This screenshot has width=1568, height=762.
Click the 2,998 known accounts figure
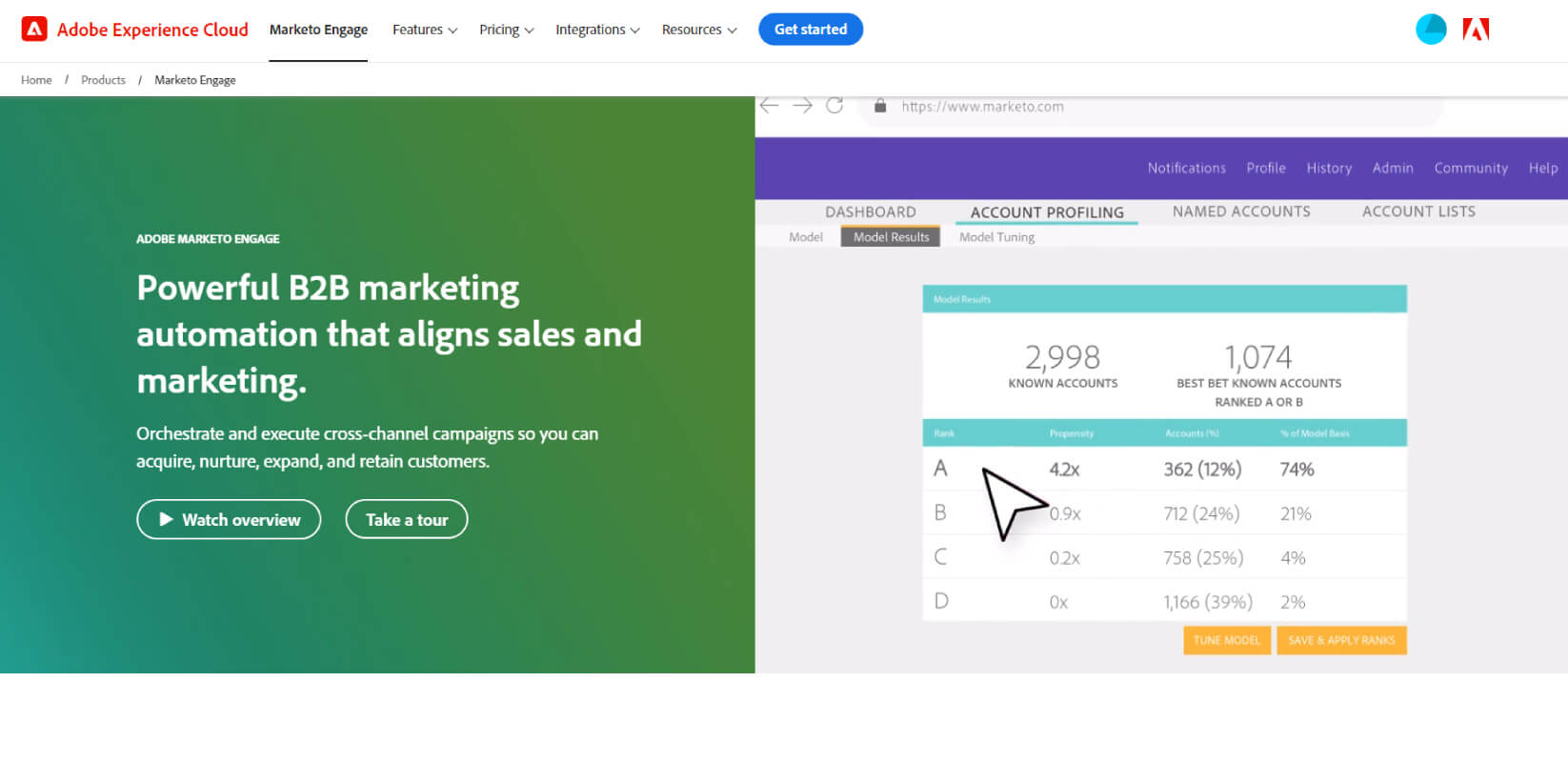(x=1062, y=357)
